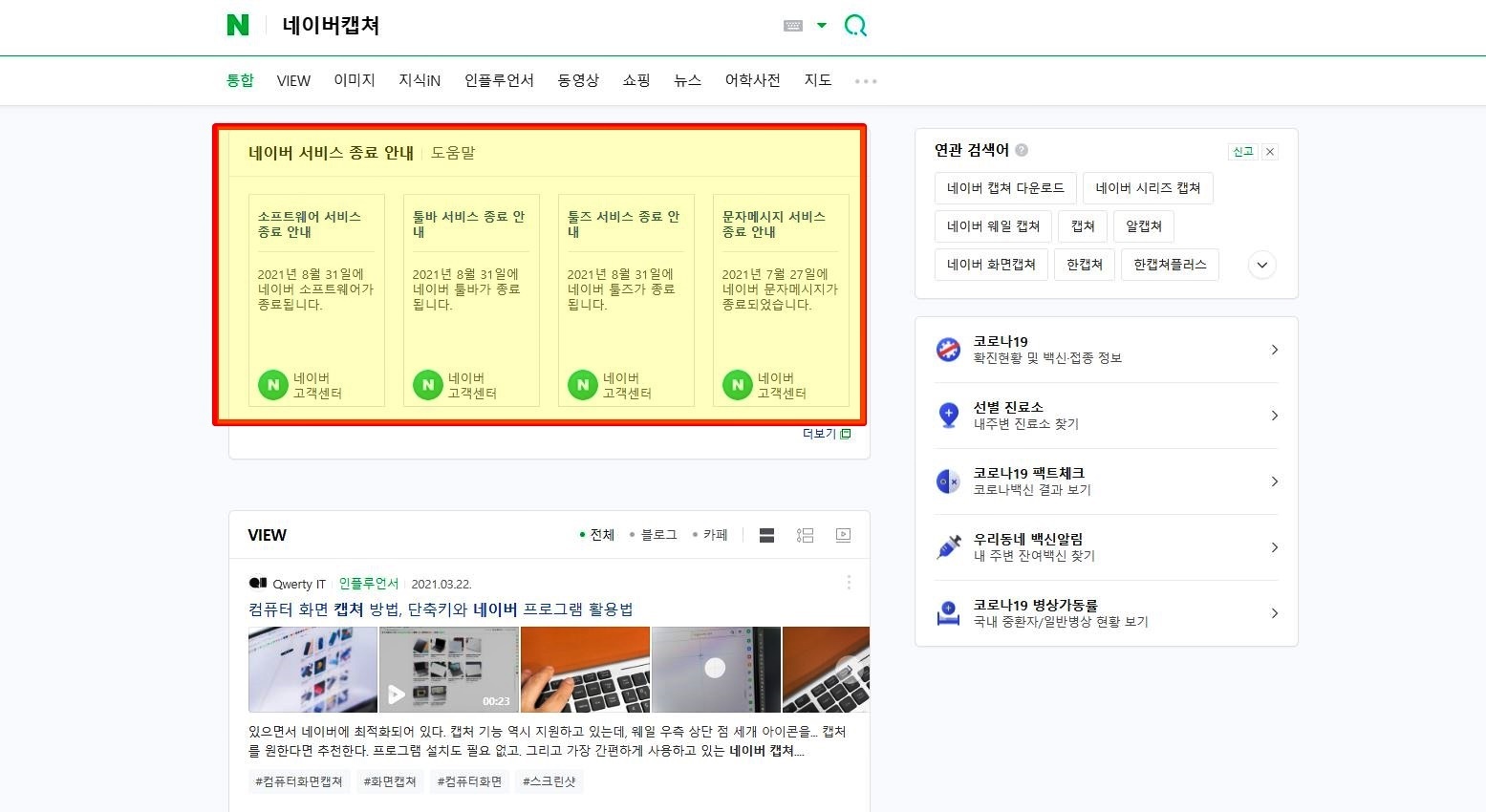The width and height of the screenshot is (1486, 812).
Task: Open 코로나19 확진현황 row arrow
Action: (1274, 350)
